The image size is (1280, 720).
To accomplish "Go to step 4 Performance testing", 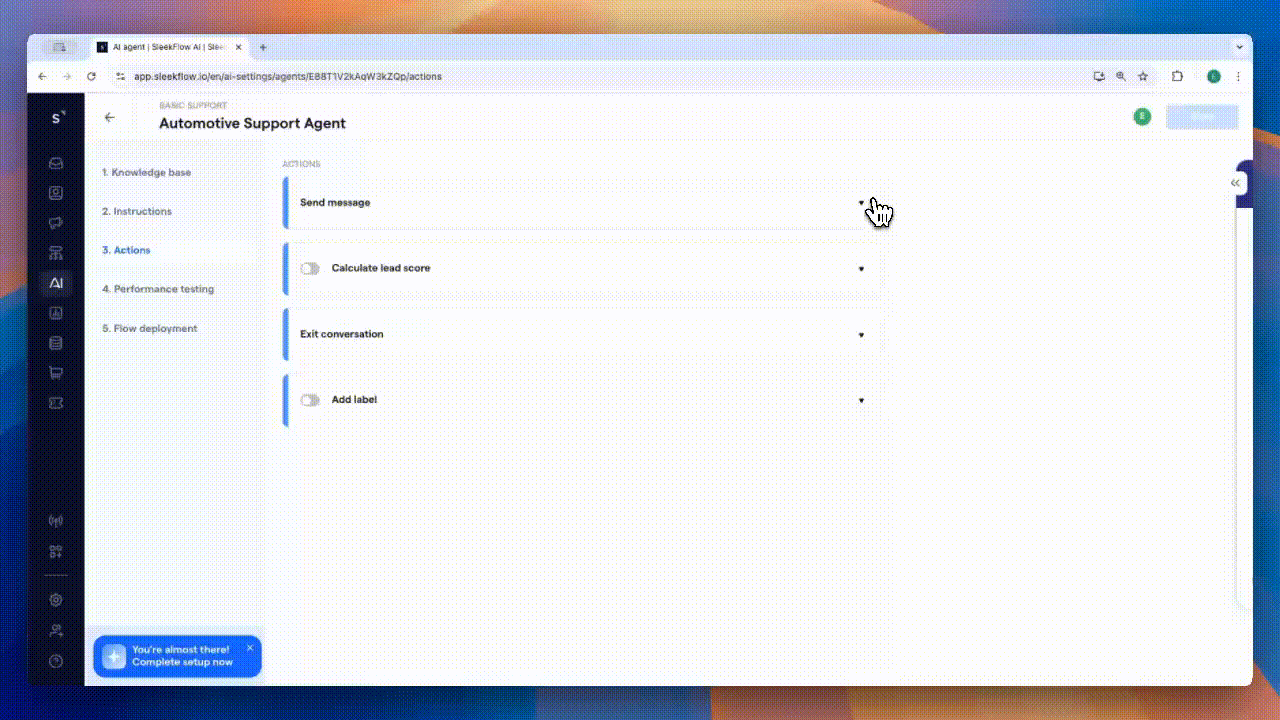I will click(158, 289).
